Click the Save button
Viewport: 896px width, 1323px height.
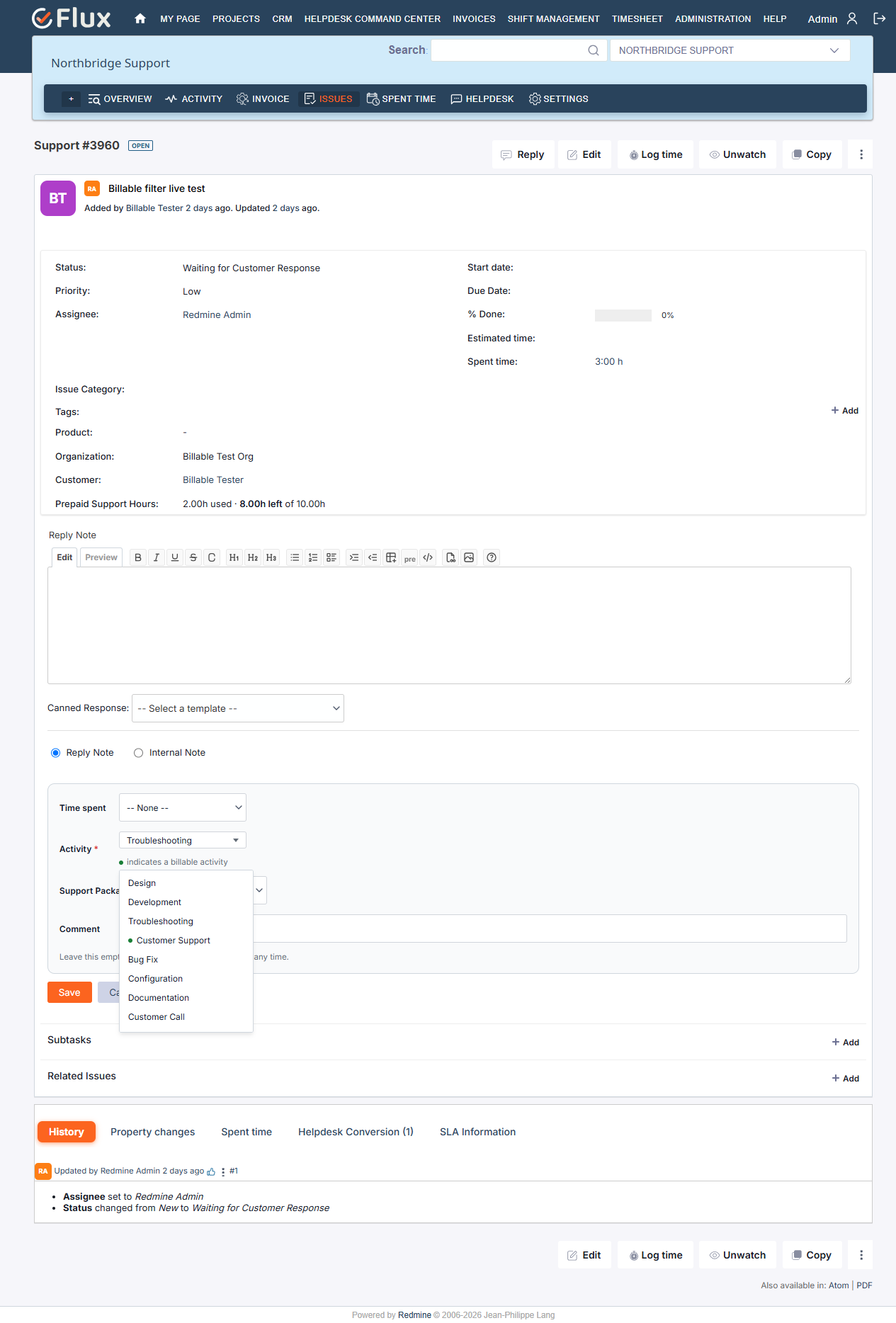coord(69,992)
